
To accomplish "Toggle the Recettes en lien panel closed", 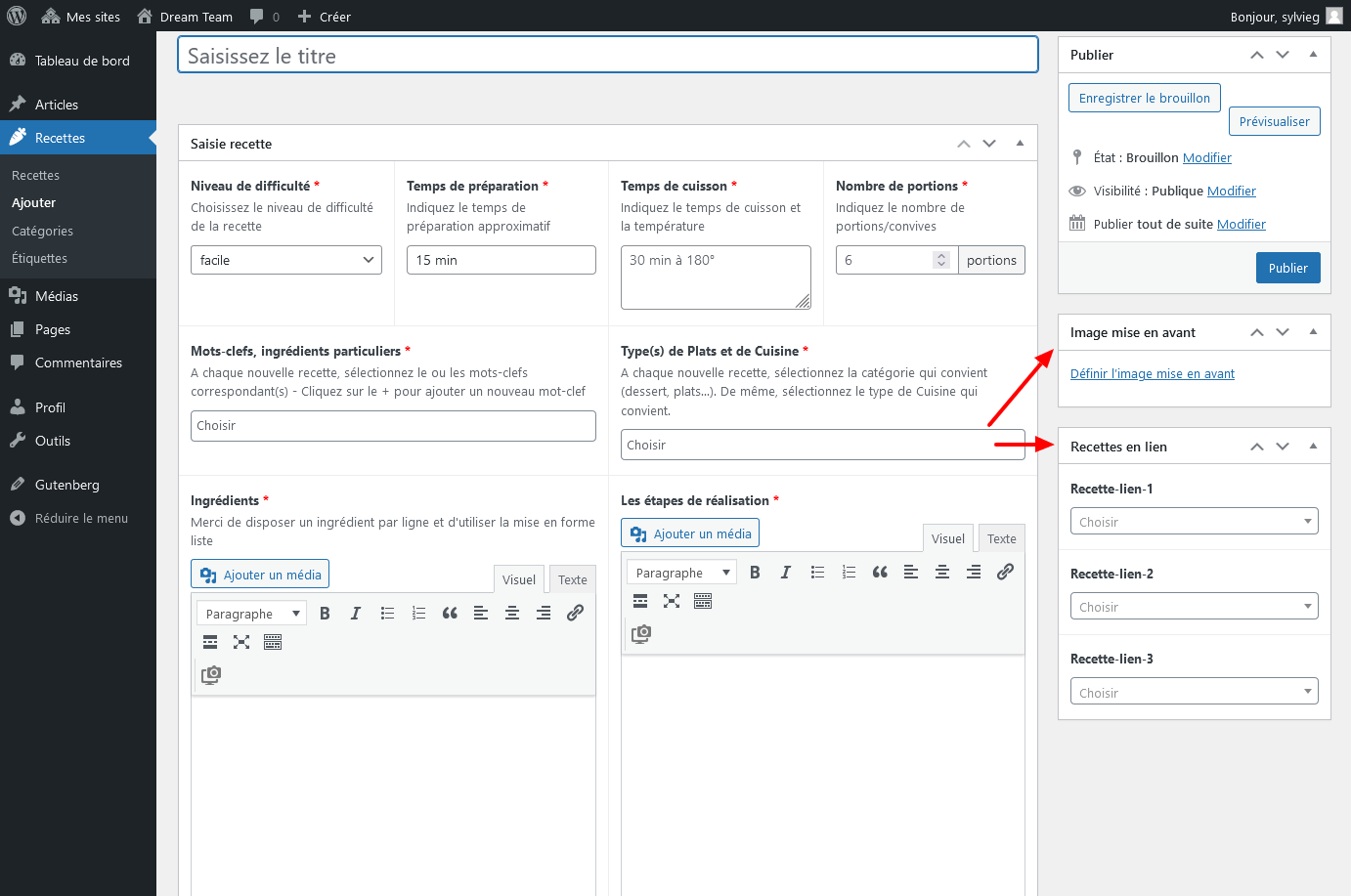I will tap(1313, 447).
